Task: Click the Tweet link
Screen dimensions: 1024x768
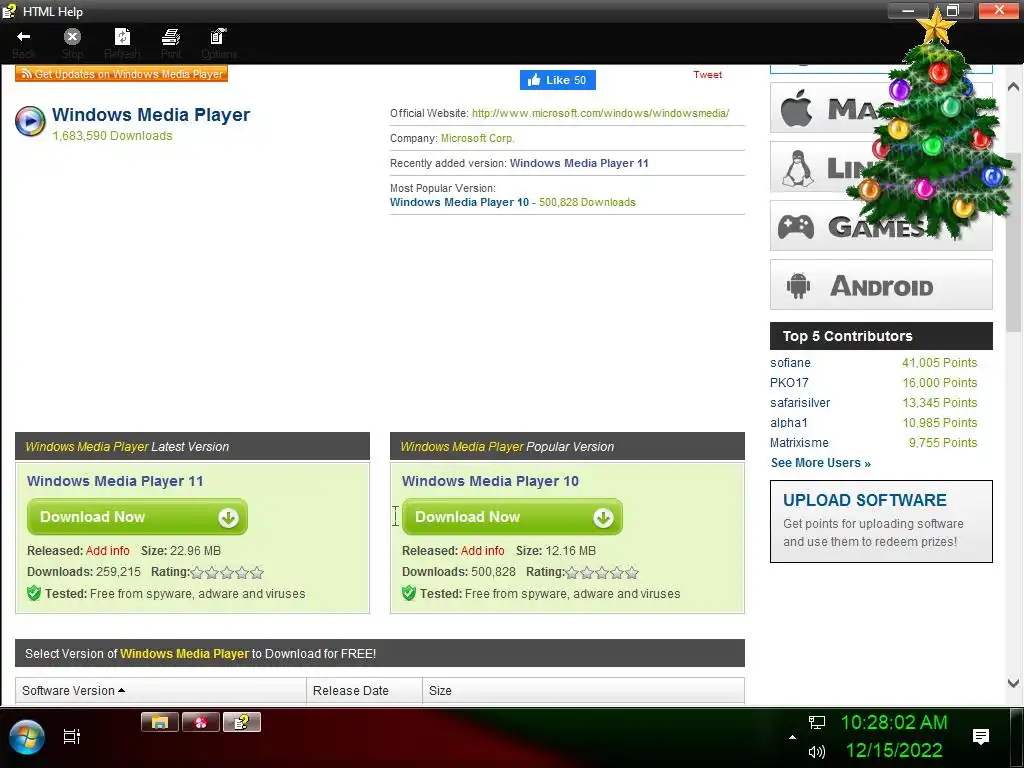Action: [x=707, y=74]
